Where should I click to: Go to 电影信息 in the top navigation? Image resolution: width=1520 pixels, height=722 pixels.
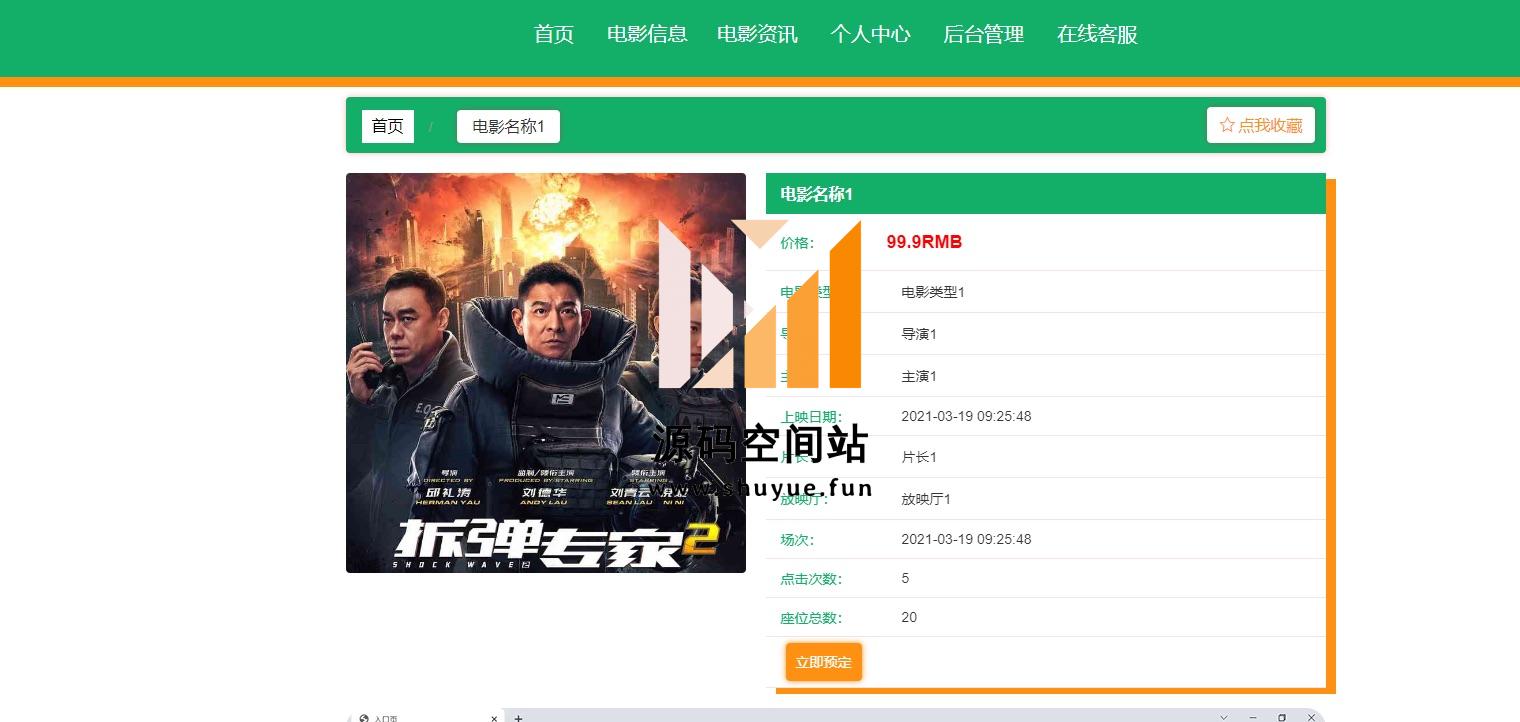(x=647, y=35)
